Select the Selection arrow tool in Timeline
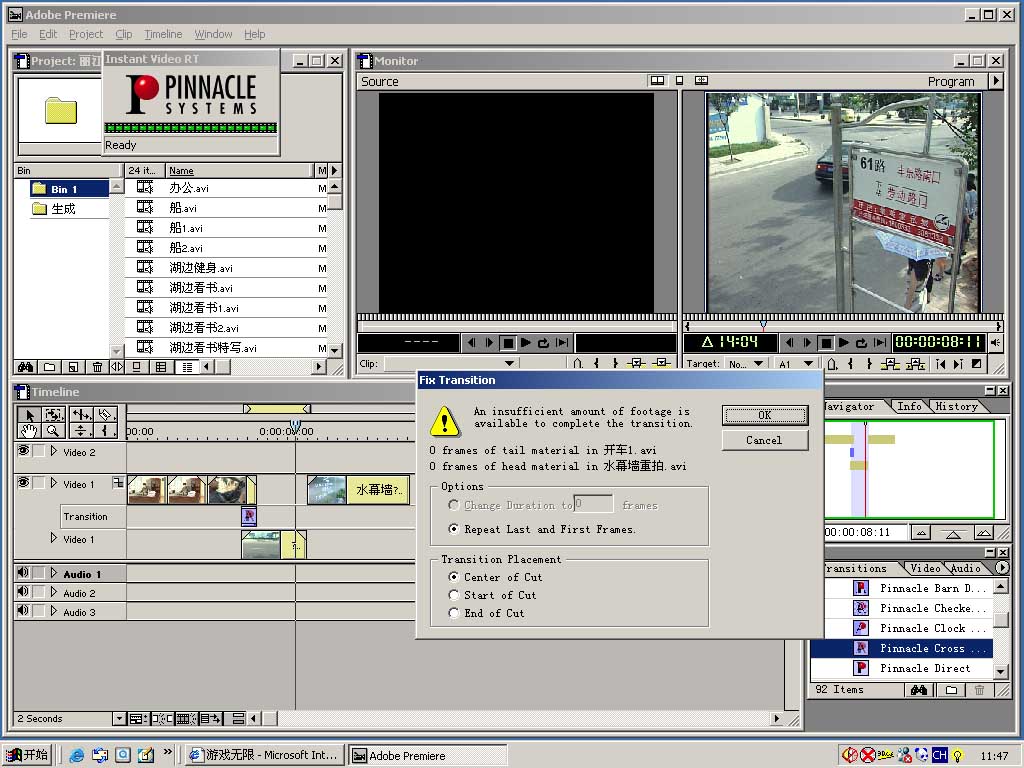Image resolution: width=1024 pixels, height=768 pixels. point(29,414)
